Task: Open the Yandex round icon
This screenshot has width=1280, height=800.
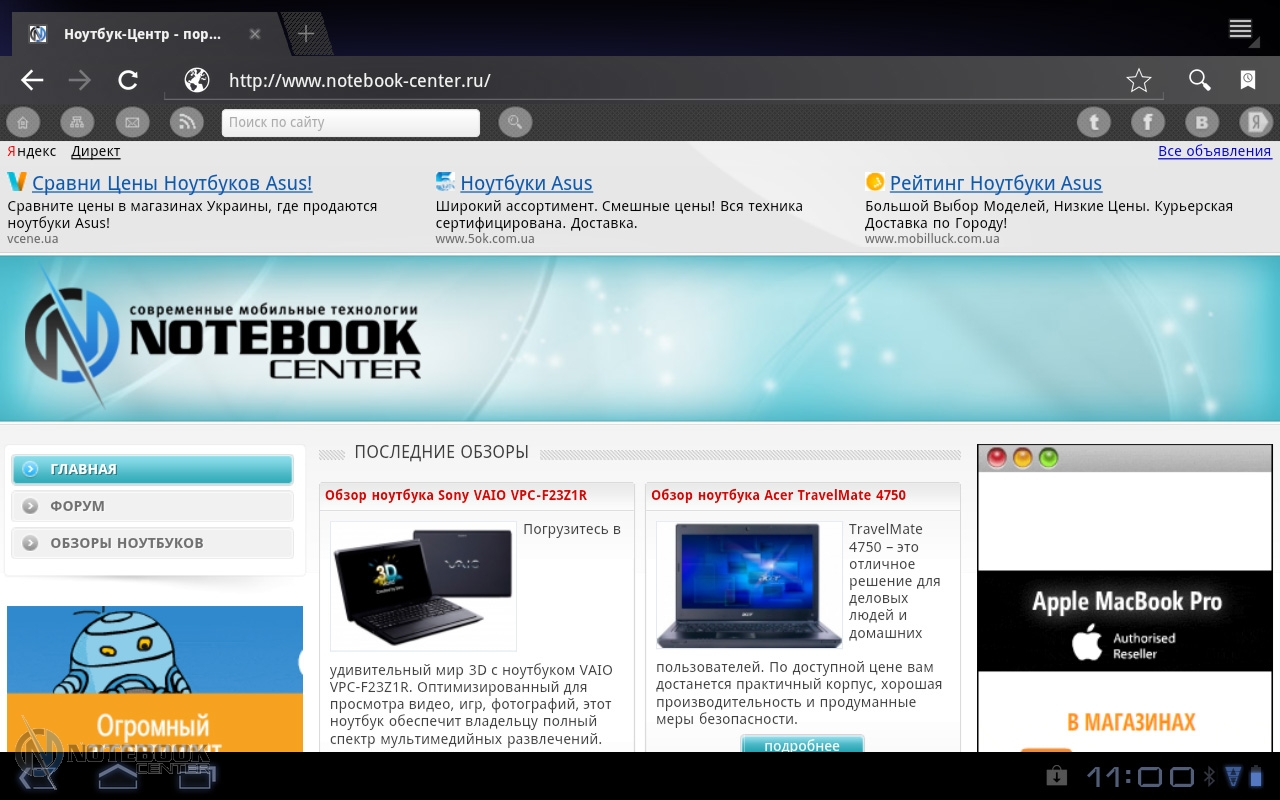Action: pyautogui.click(x=1256, y=122)
